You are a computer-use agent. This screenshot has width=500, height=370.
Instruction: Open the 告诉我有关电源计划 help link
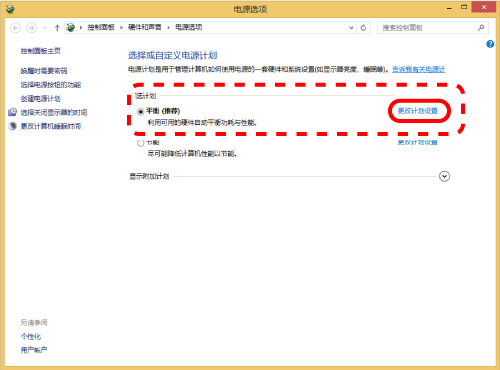click(419, 69)
